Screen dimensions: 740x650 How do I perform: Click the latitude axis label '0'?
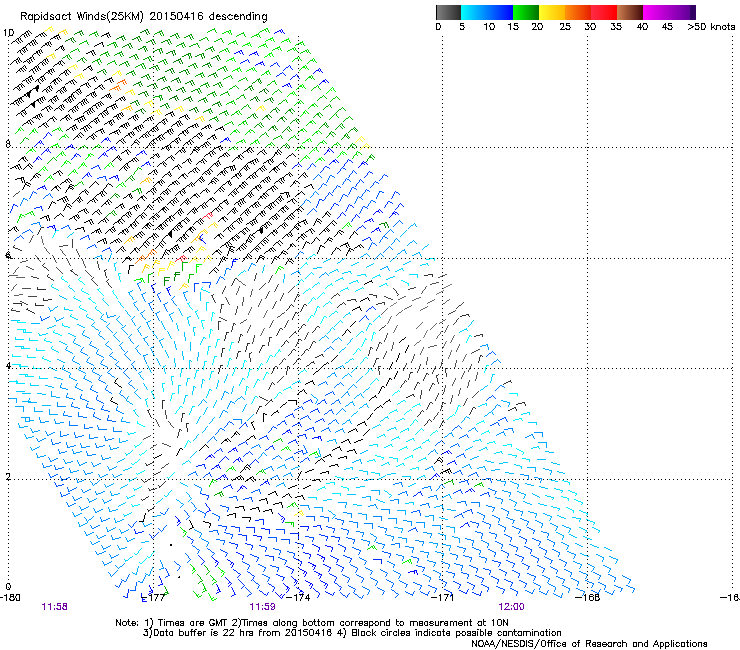pos(8,587)
